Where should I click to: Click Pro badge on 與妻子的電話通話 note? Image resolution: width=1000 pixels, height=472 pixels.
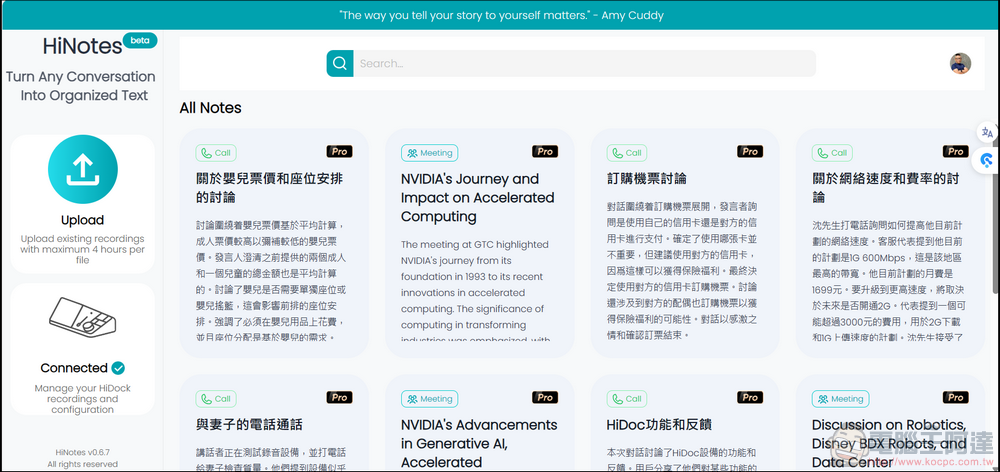click(x=339, y=397)
